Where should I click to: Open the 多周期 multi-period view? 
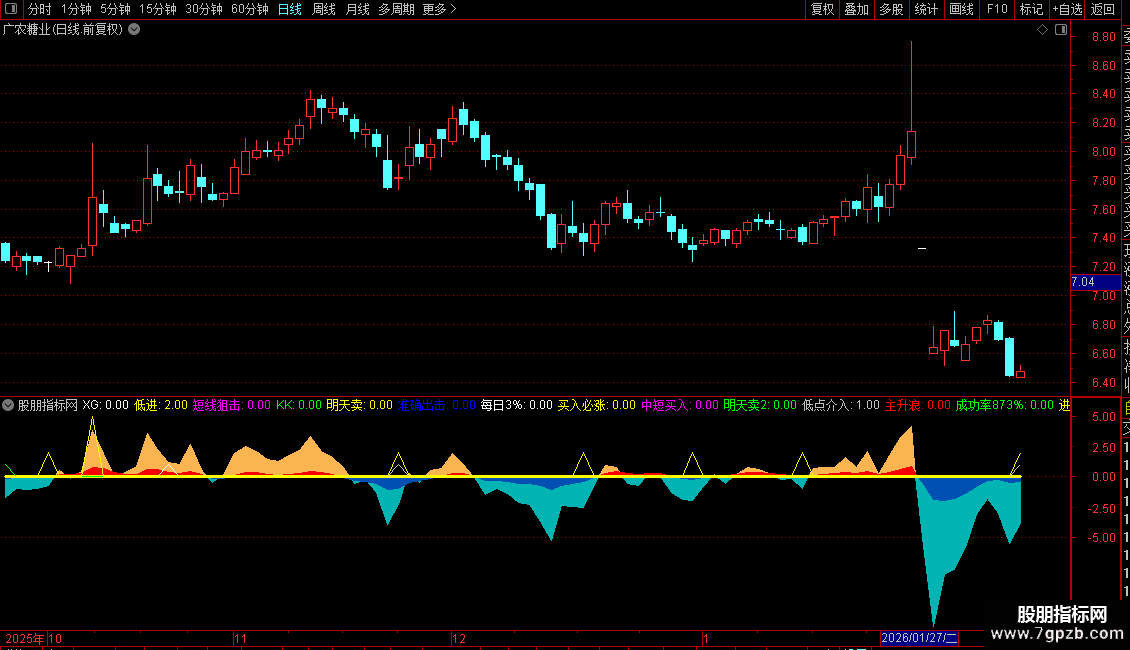tap(396, 9)
